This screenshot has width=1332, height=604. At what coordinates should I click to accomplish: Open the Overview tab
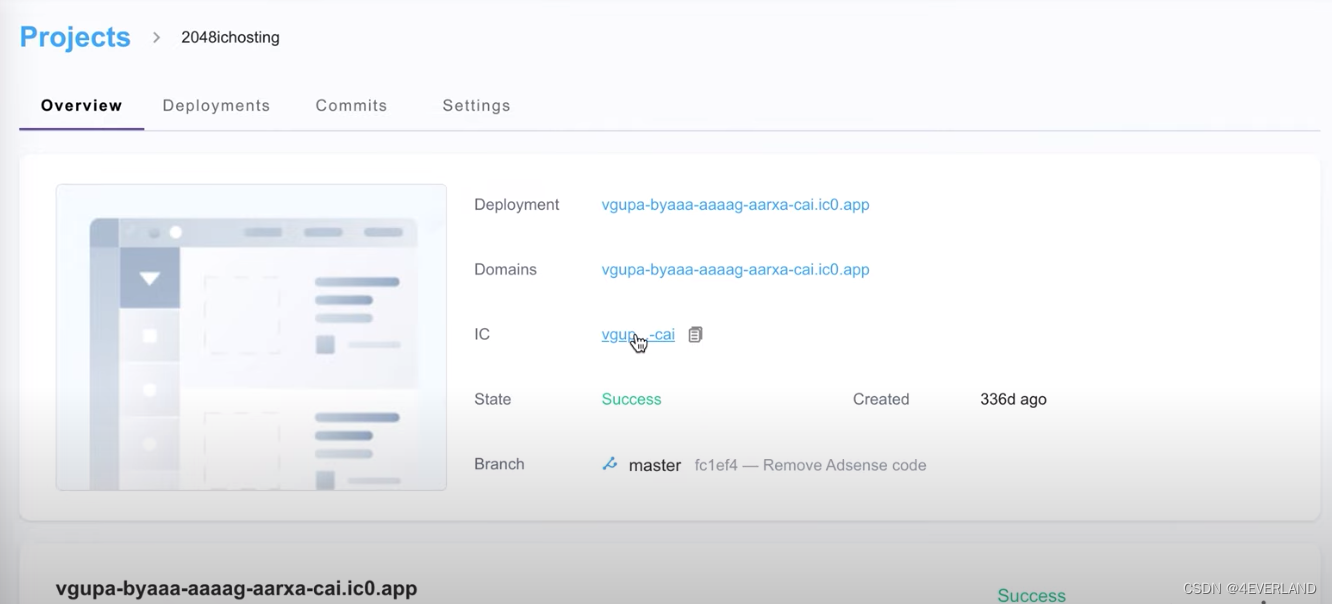click(82, 105)
